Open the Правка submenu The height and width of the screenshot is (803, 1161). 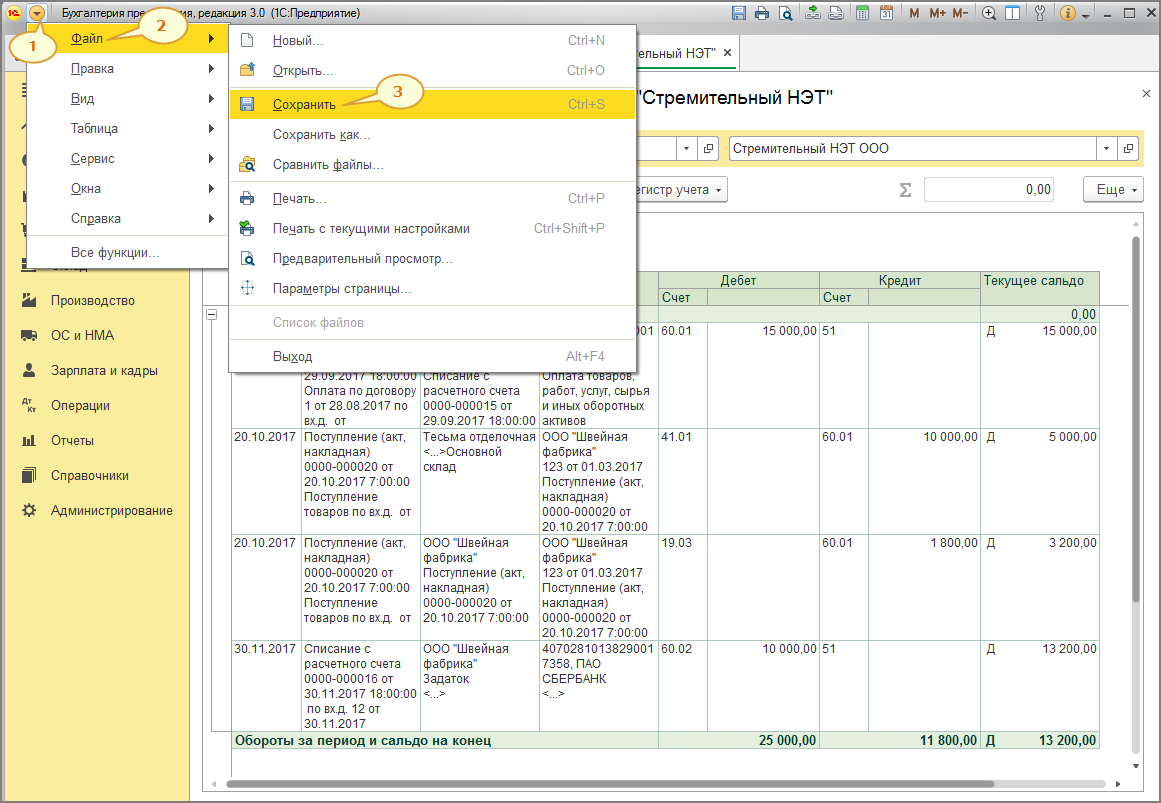click(x=92, y=69)
